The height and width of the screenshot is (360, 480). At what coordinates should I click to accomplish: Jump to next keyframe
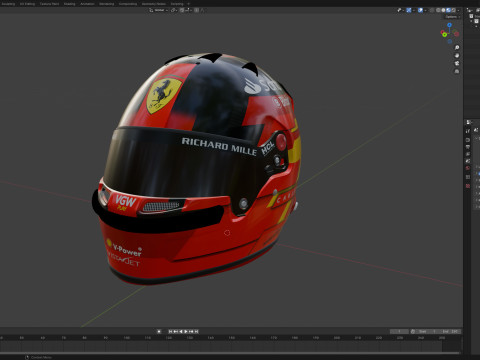click(191, 331)
